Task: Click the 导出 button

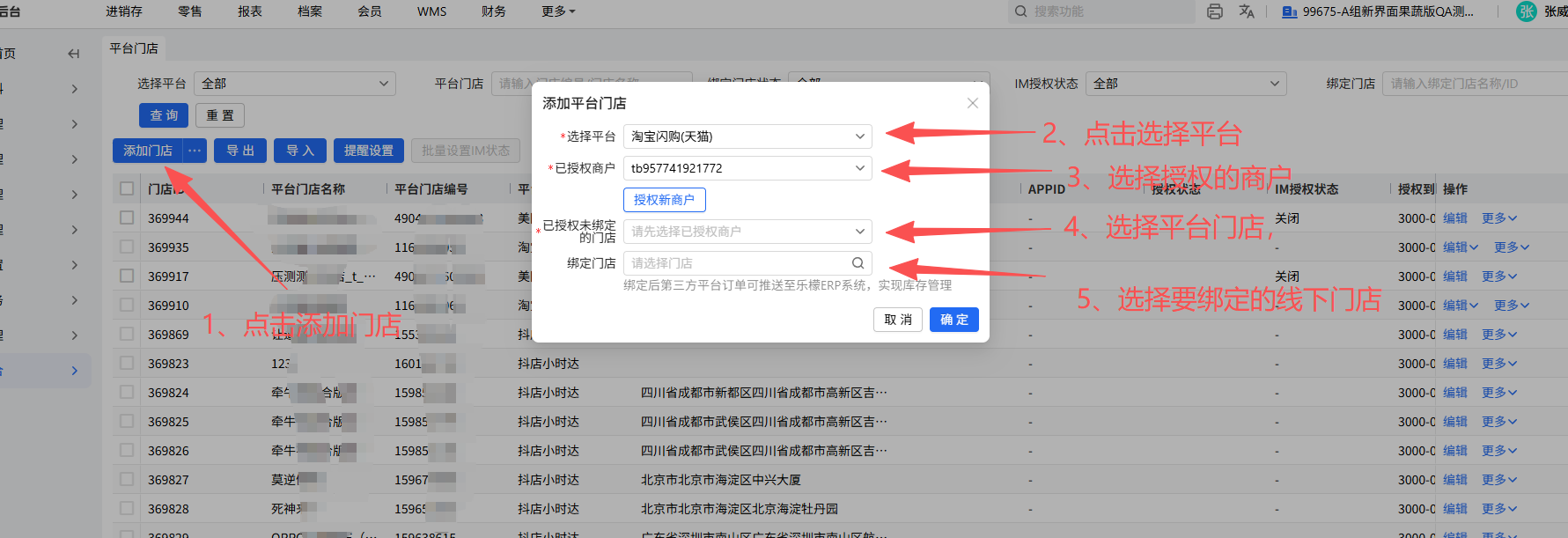Action: (x=240, y=151)
